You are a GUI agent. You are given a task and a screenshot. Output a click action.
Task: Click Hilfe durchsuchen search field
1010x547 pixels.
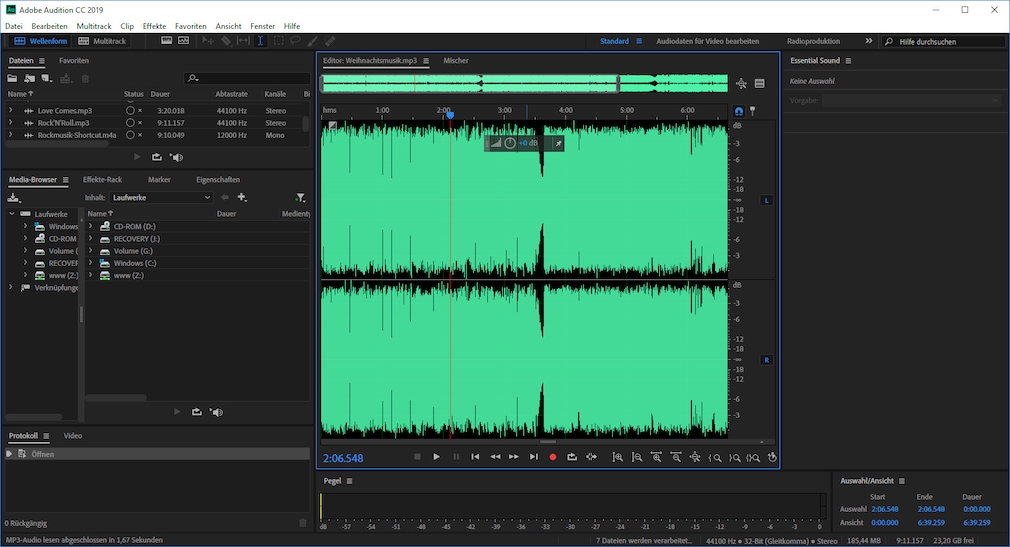(943, 41)
